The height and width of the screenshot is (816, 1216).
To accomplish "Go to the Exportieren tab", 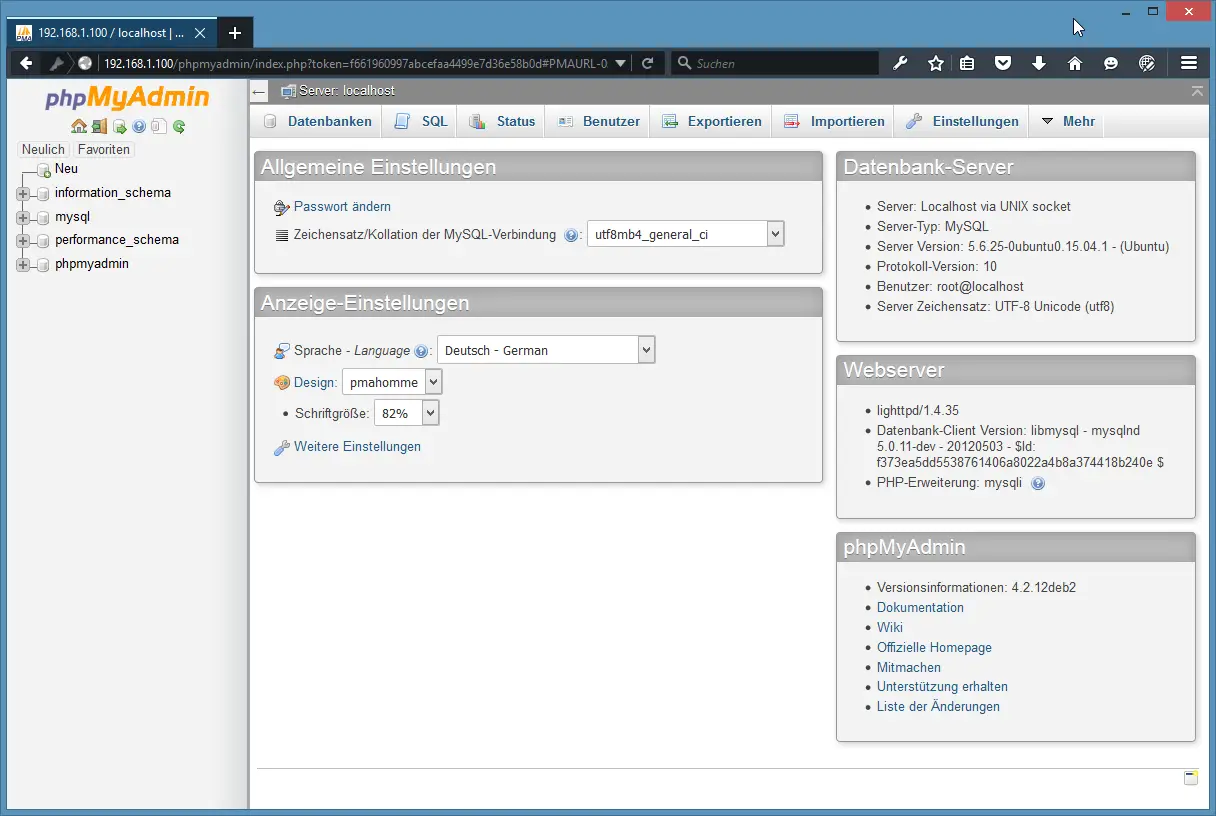I will (712, 121).
